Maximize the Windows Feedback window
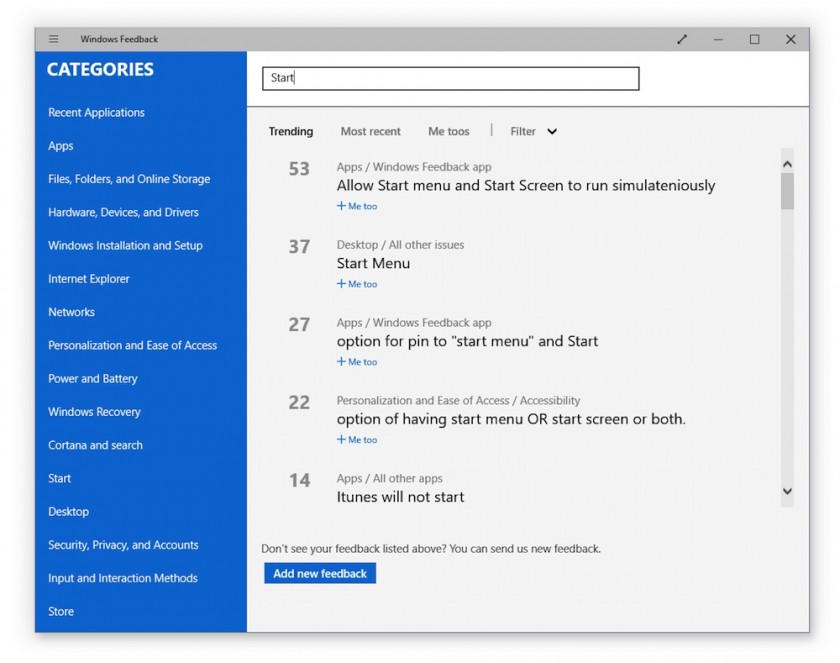This screenshot has height=663, width=840. click(754, 39)
